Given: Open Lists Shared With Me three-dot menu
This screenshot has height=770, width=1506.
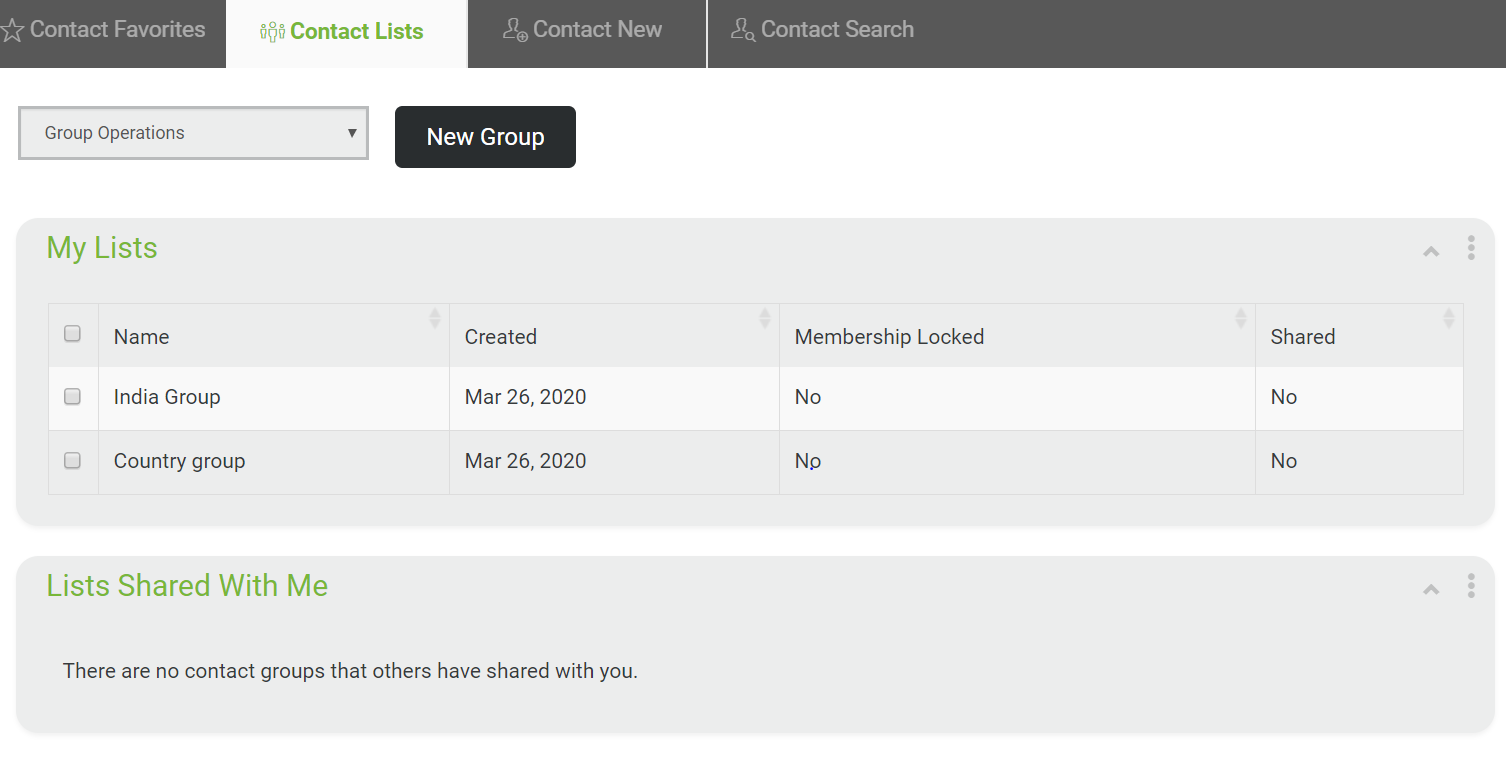Looking at the screenshot, I should tap(1471, 586).
